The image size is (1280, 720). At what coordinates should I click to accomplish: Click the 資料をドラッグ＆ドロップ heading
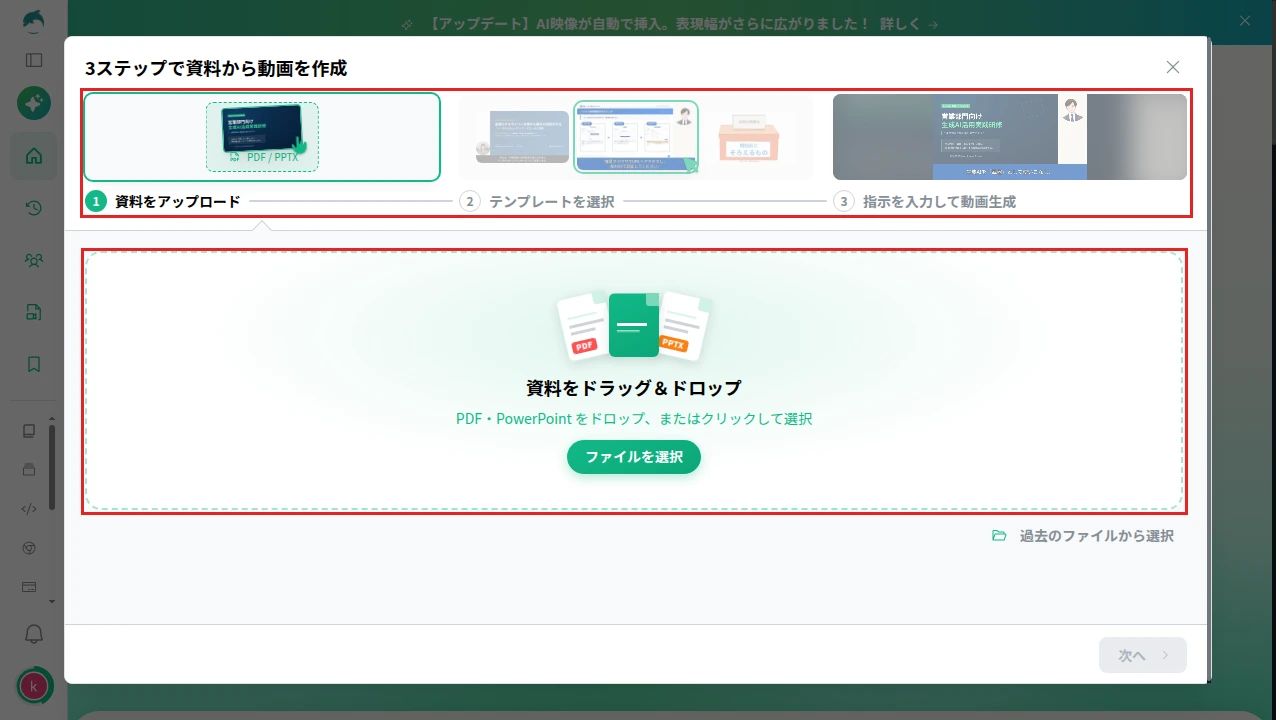coord(634,388)
